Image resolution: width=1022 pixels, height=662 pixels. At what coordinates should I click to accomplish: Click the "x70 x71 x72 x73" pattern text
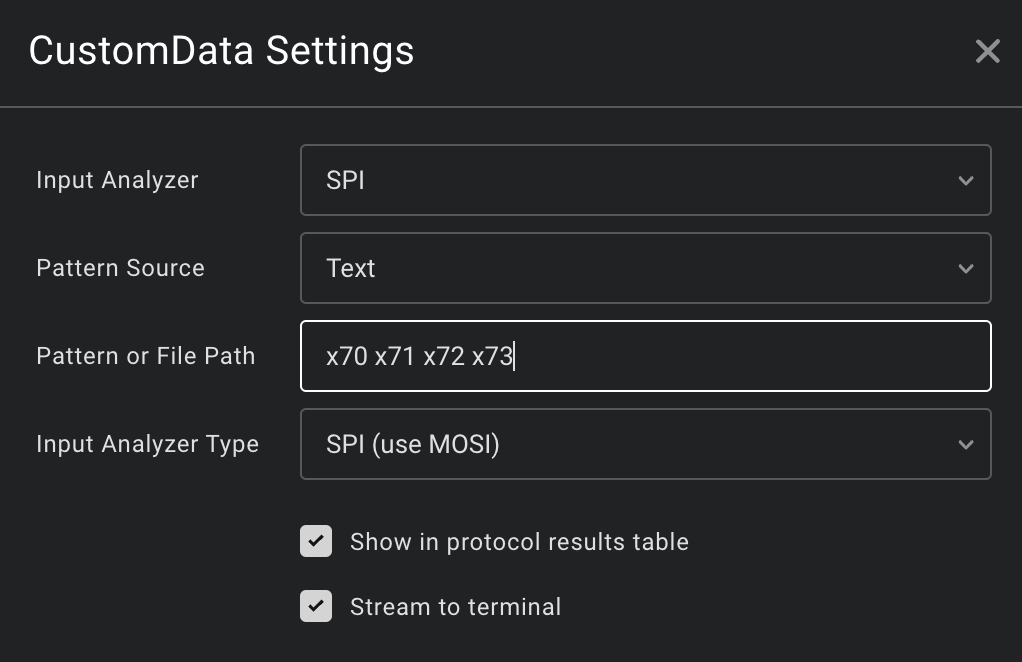419,356
